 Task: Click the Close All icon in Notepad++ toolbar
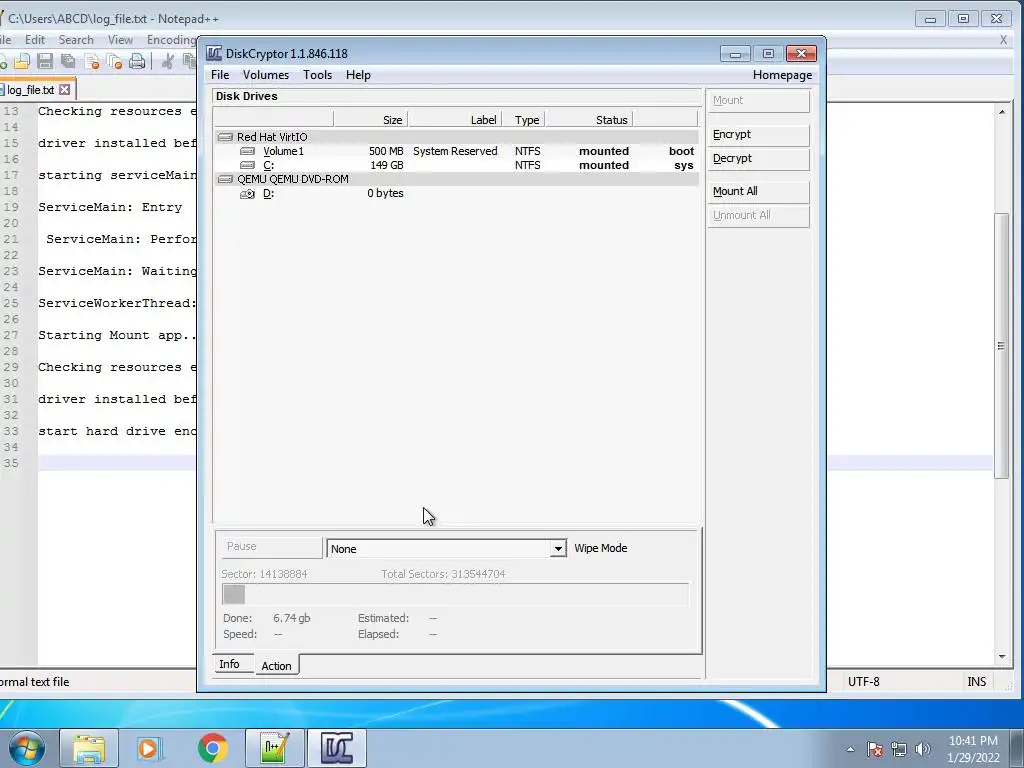pos(114,61)
